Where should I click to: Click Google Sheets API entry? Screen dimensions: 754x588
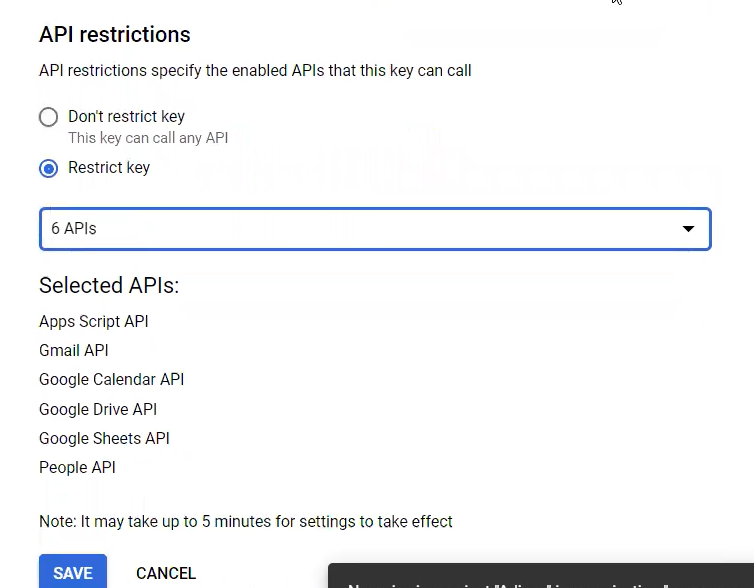(104, 438)
